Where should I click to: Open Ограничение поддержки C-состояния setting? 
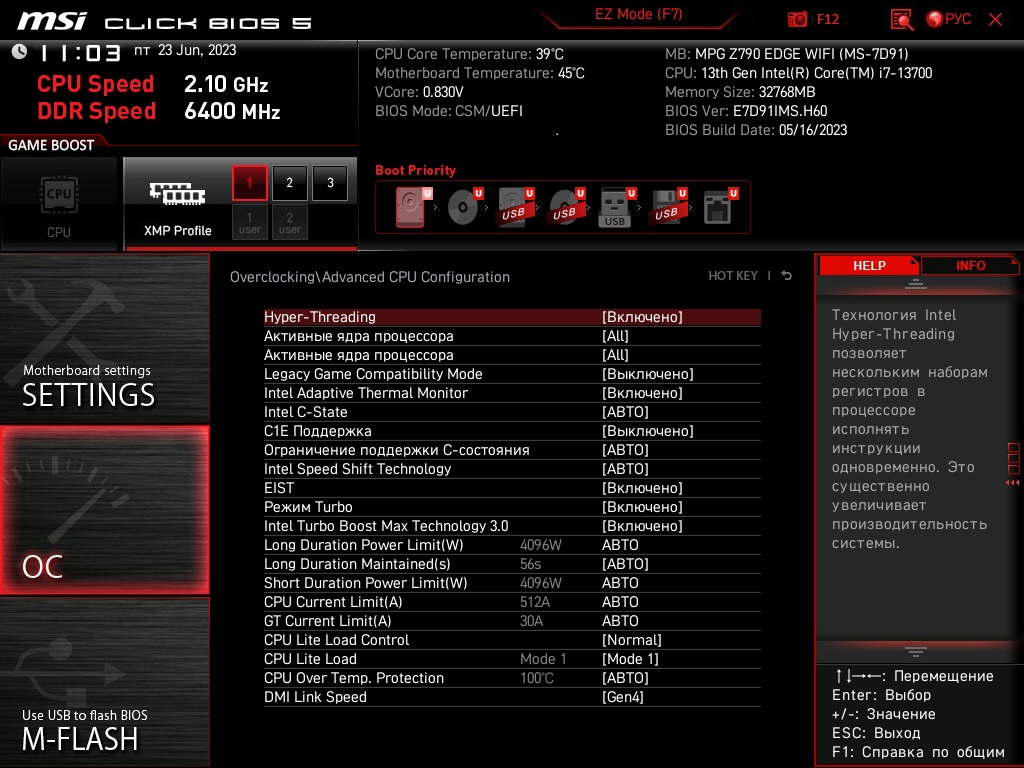point(512,450)
